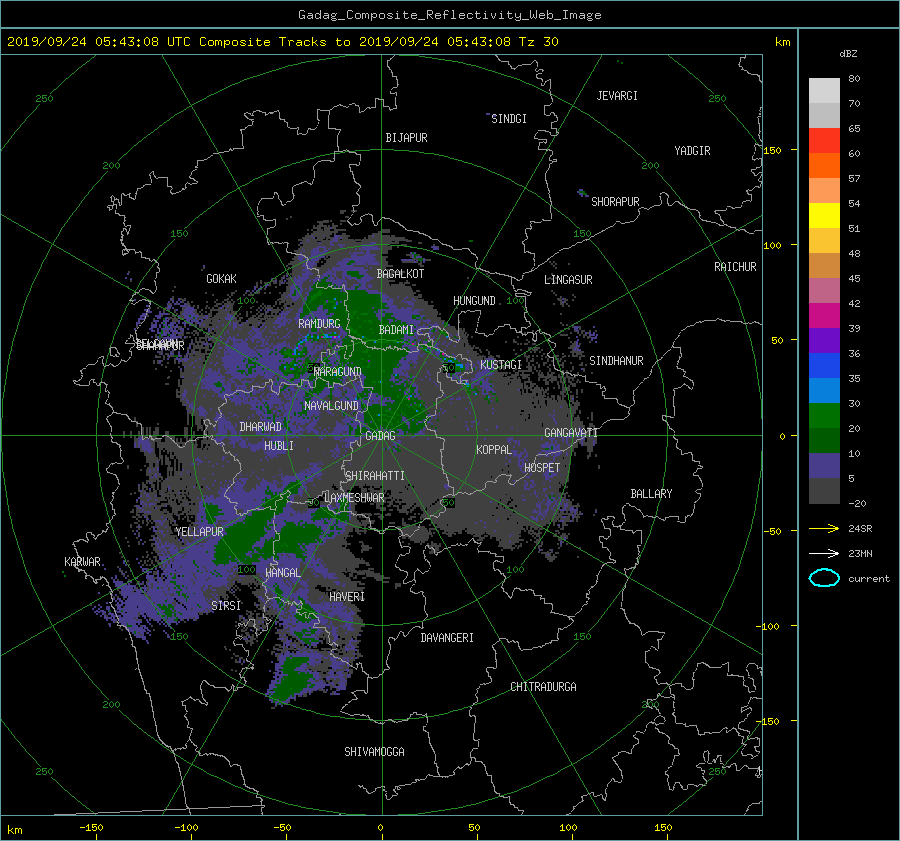Click the HUBLI city label

pos(279,446)
